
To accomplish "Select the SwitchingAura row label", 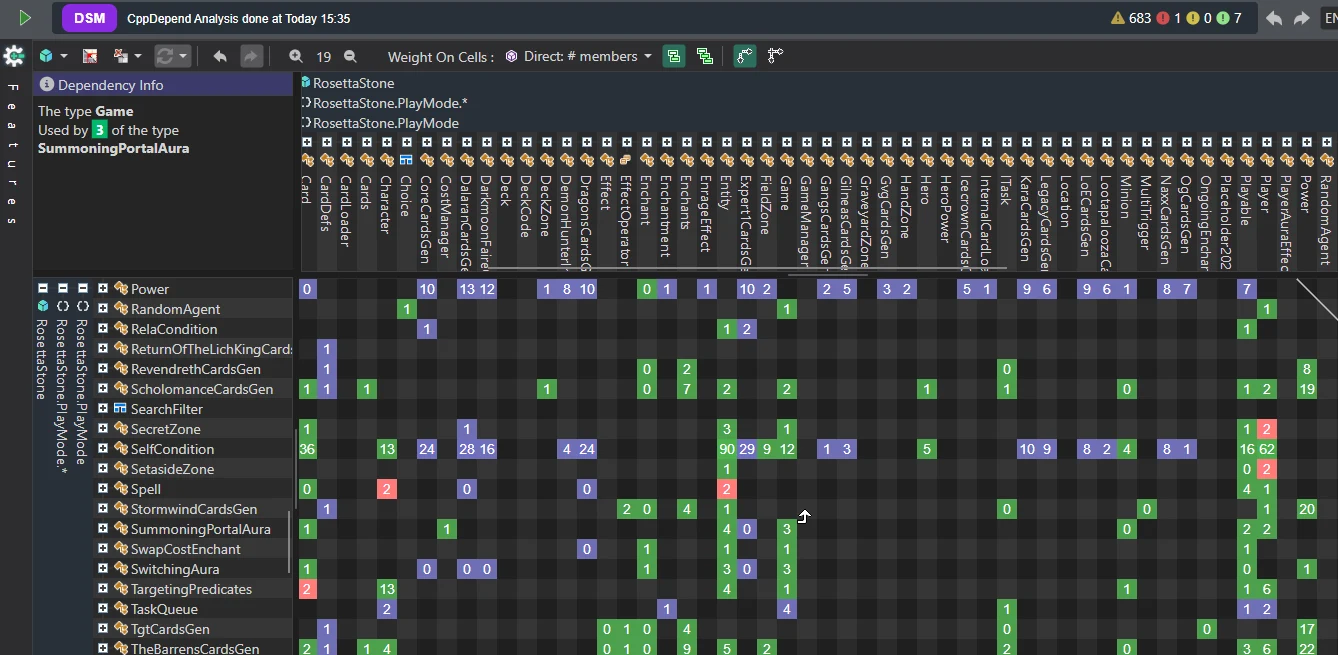I will click(x=177, y=569).
